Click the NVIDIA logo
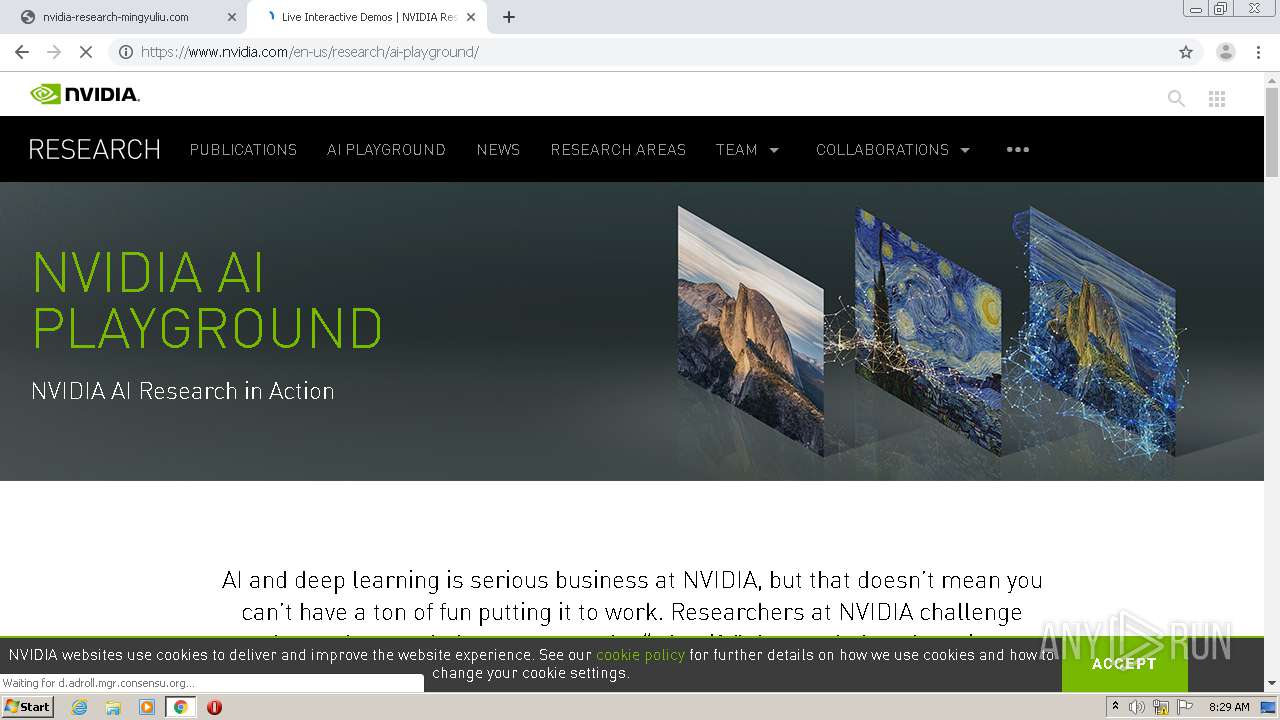Viewport: 1280px width, 720px height. click(85, 94)
